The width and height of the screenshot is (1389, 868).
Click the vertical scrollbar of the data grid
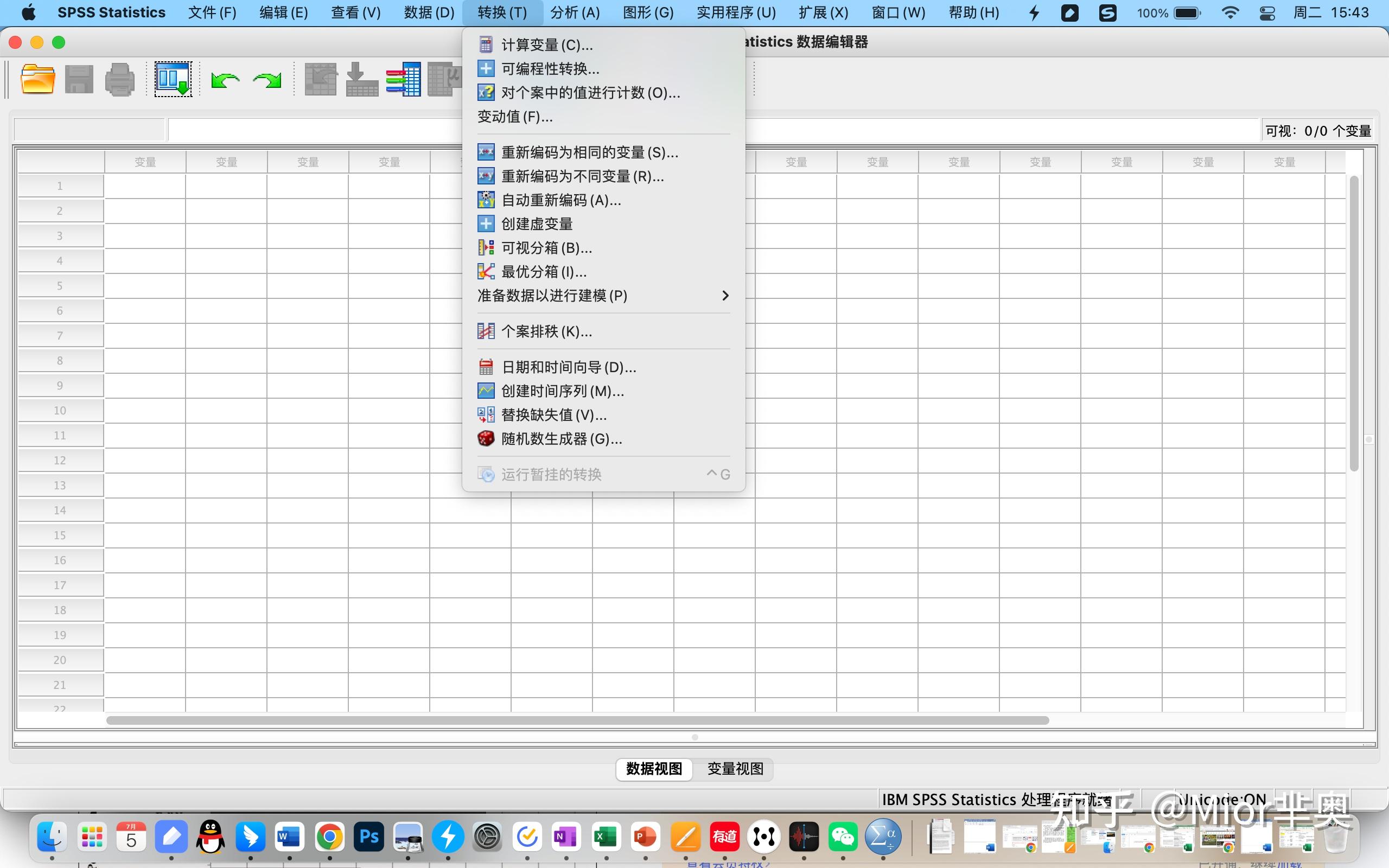[1354, 323]
